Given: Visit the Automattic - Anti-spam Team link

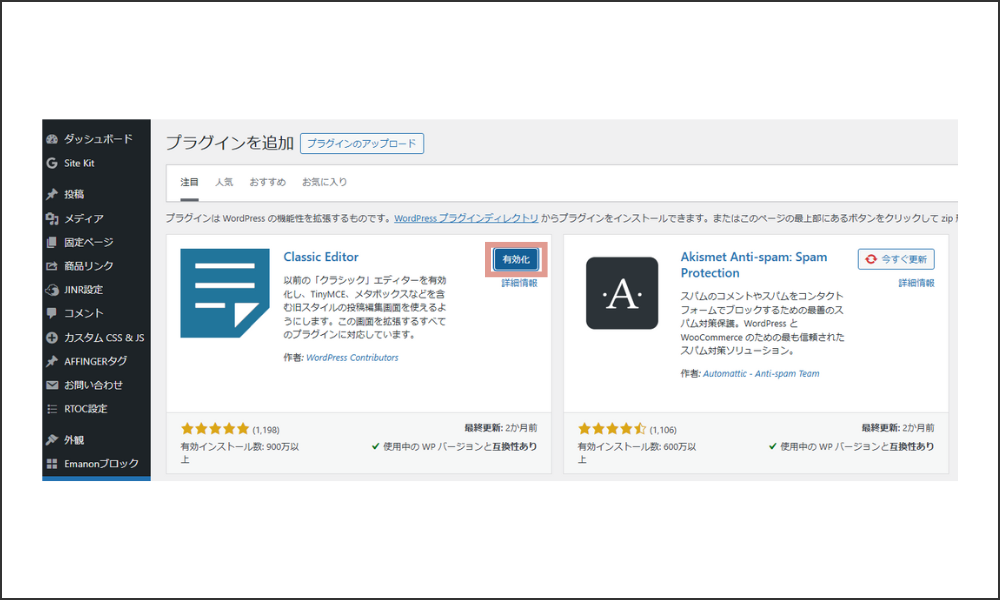Looking at the screenshot, I should click(x=761, y=374).
